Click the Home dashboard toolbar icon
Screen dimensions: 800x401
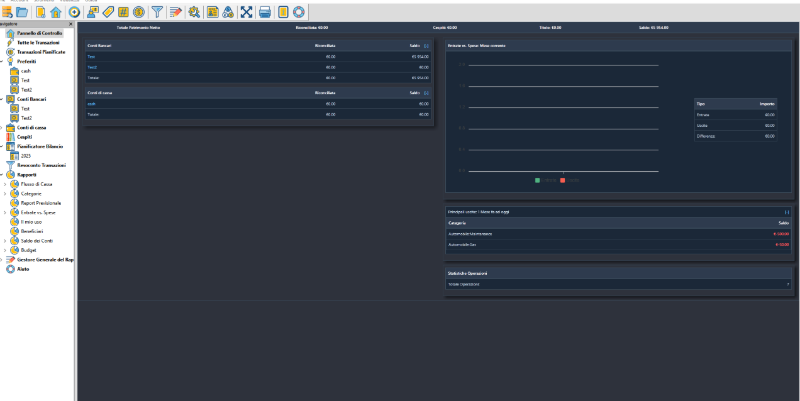[x=56, y=12]
